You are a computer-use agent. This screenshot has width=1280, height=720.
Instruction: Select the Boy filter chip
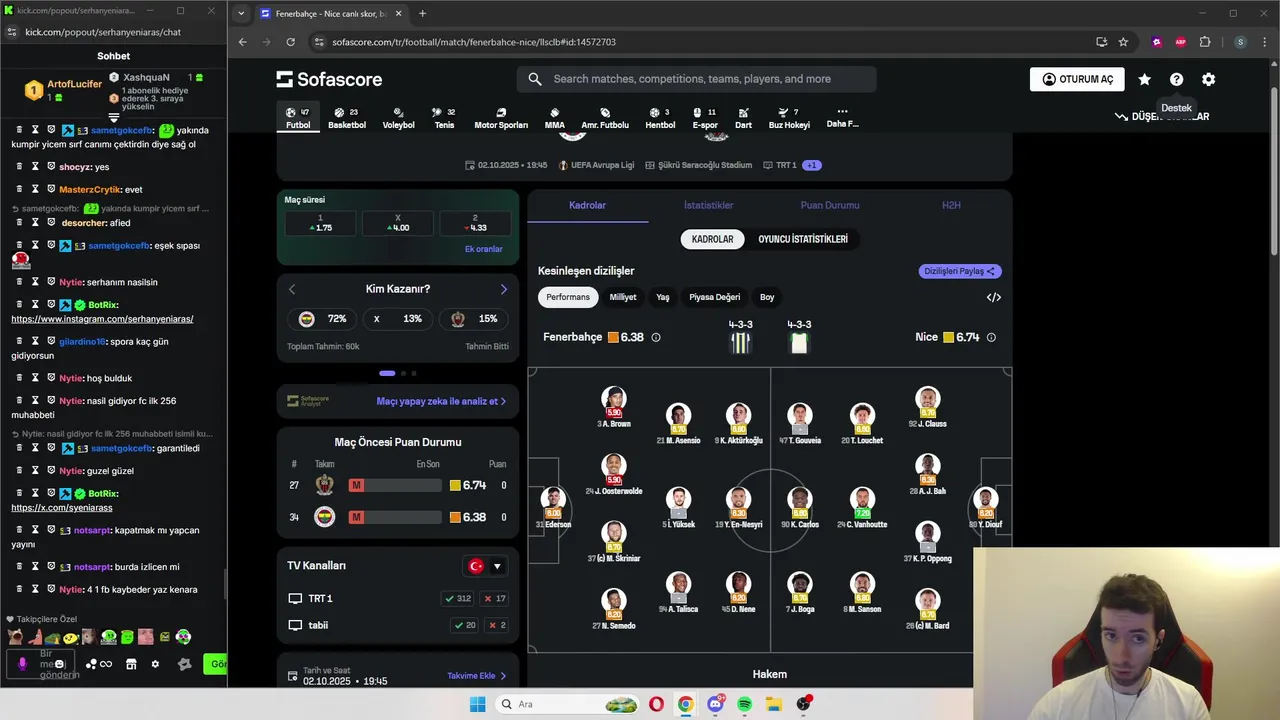[767, 297]
